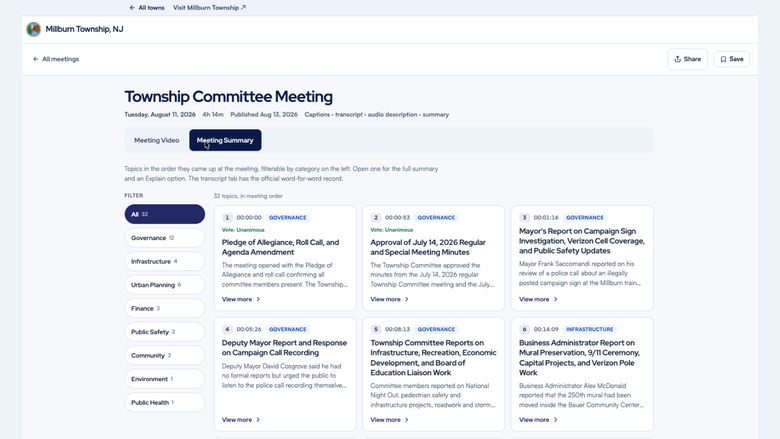Image resolution: width=780 pixels, height=439 pixels.
Task: Open Deputy Mayor Report and Response title
Action: coord(284,348)
